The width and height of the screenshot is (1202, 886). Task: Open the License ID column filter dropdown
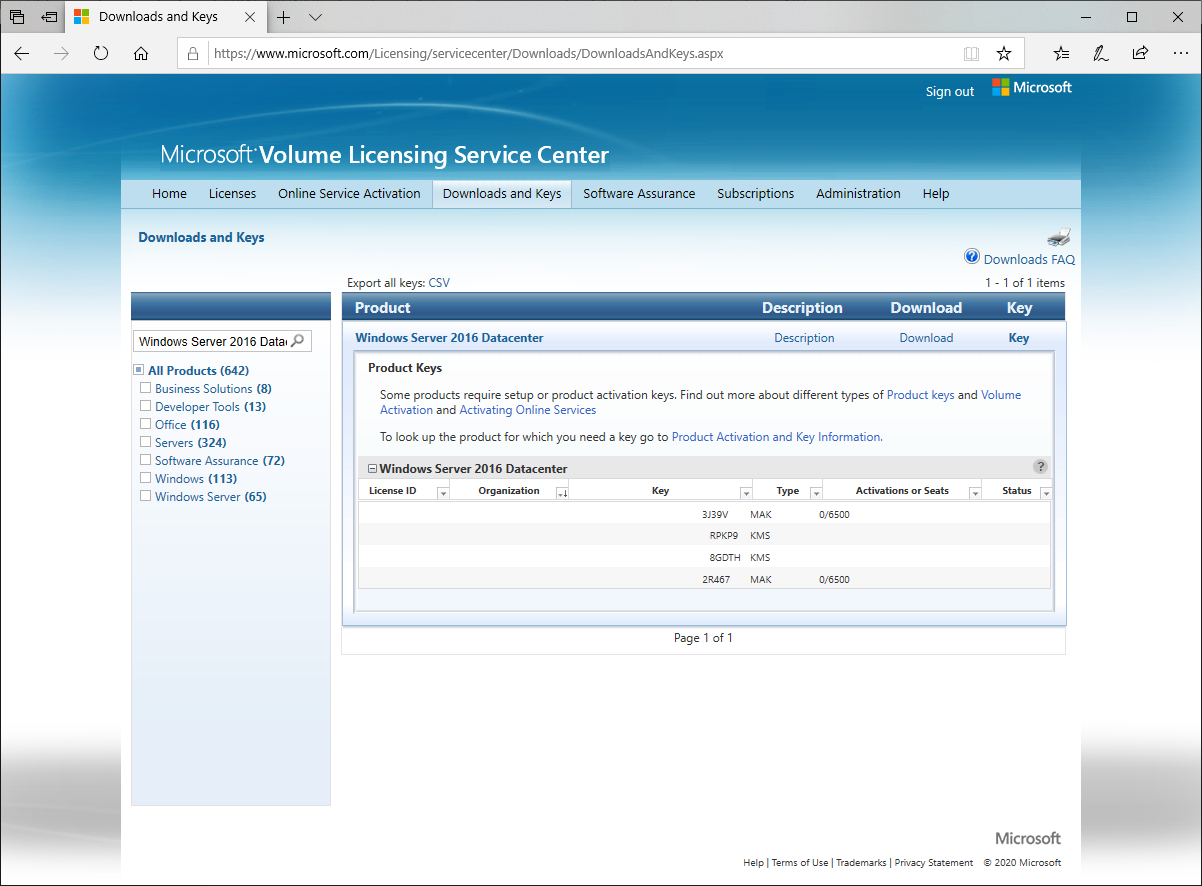443,492
